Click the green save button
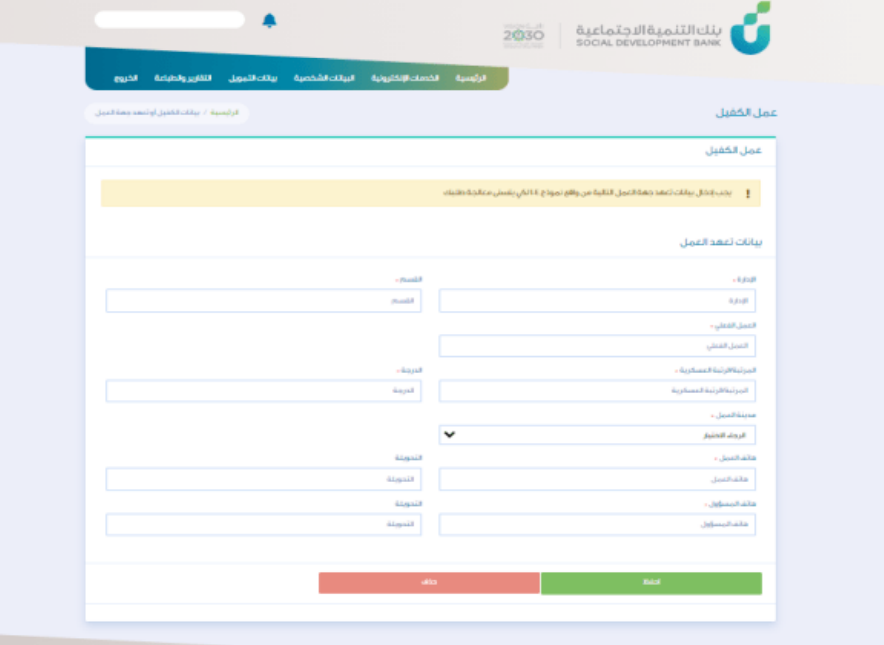 point(651,583)
